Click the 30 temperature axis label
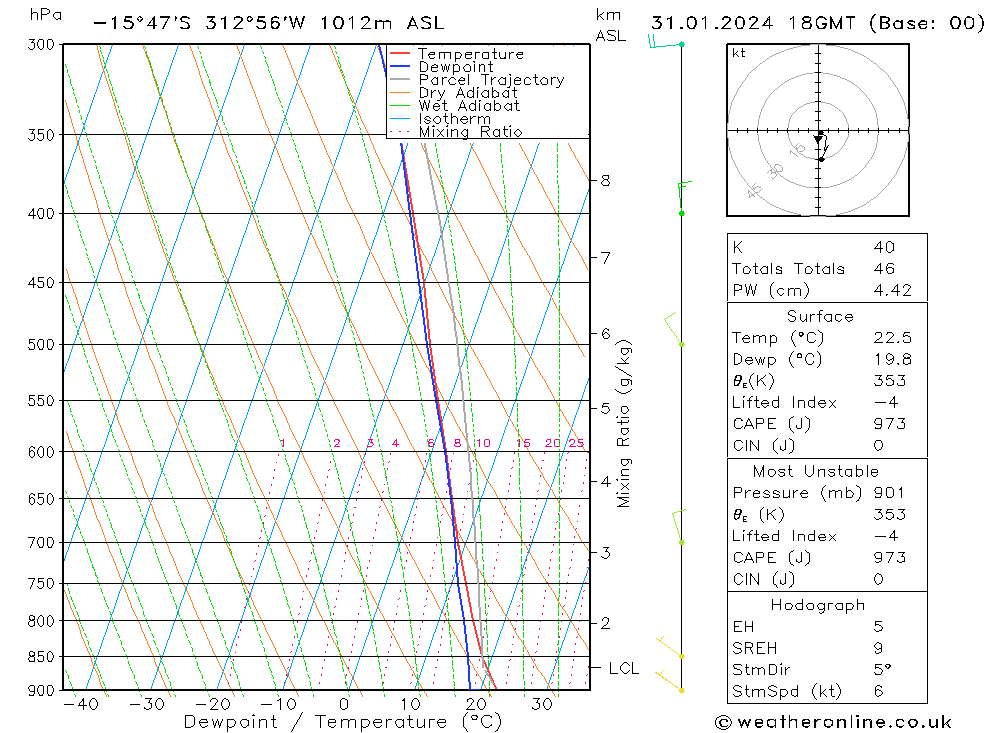This screenshot has width=1000, height=733. [x=541, y=704]
